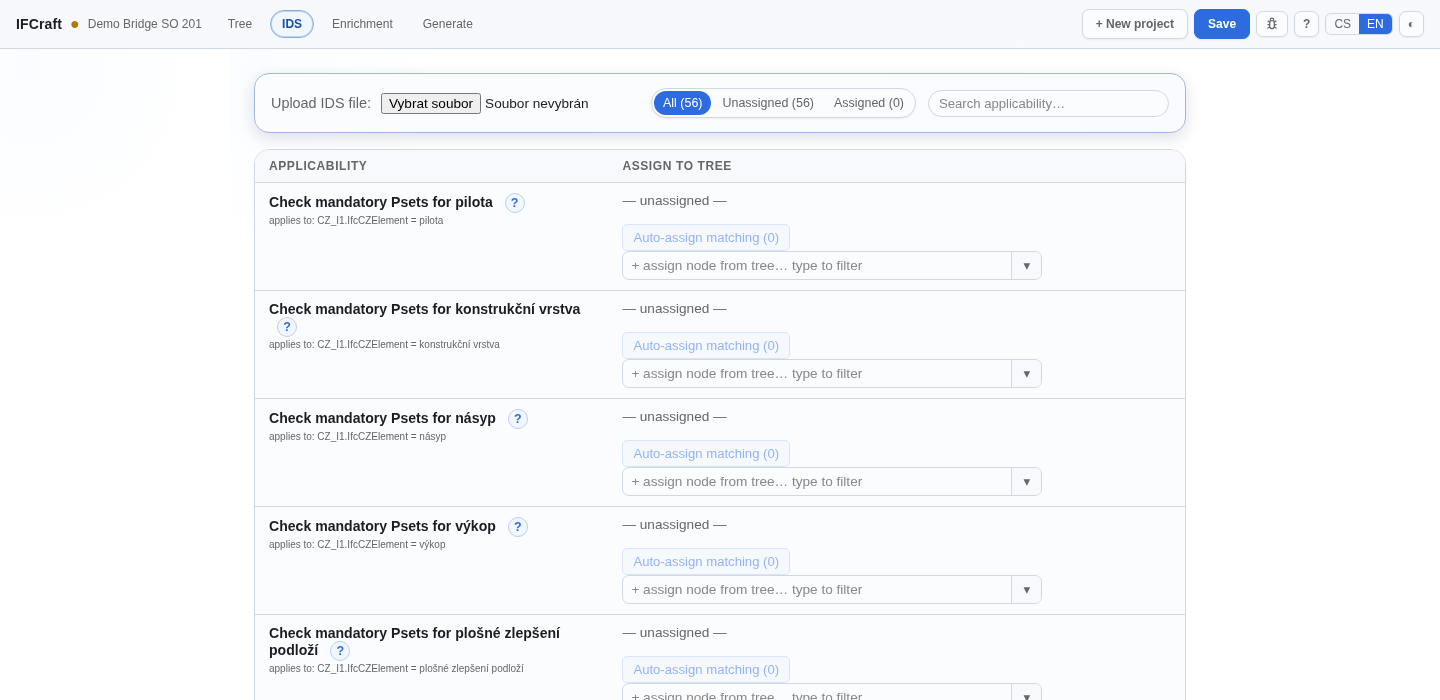The image size is (1440, 700).
Task: Click the Save button
Action: tap(1222, 24)
